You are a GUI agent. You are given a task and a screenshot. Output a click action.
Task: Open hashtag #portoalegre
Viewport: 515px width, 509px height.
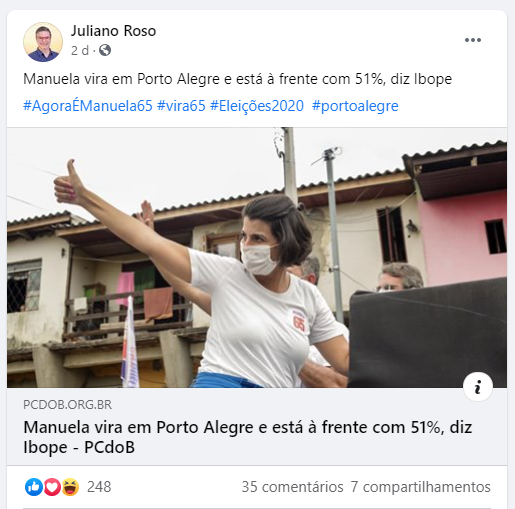tap(355, 106)
